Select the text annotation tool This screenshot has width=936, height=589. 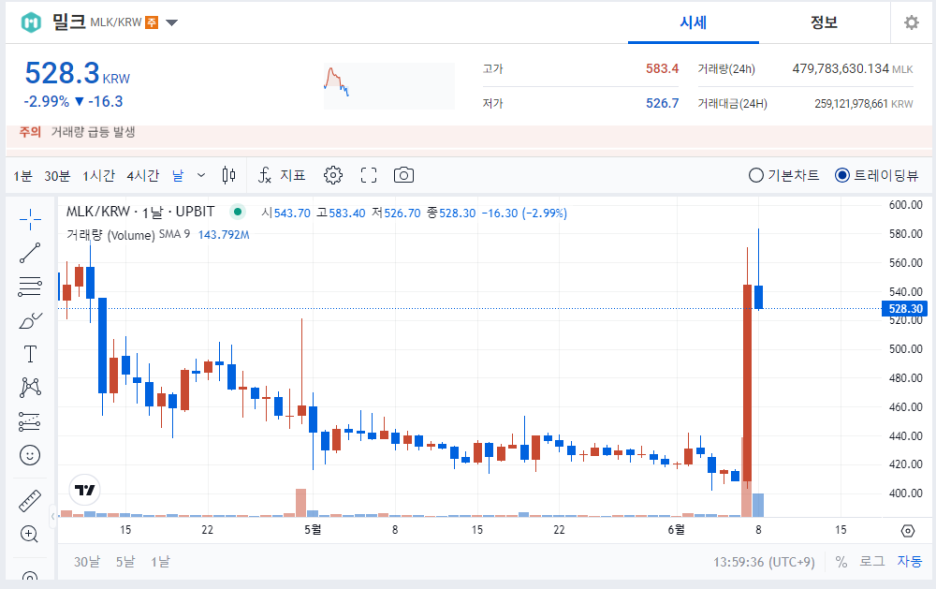[30, 354]
